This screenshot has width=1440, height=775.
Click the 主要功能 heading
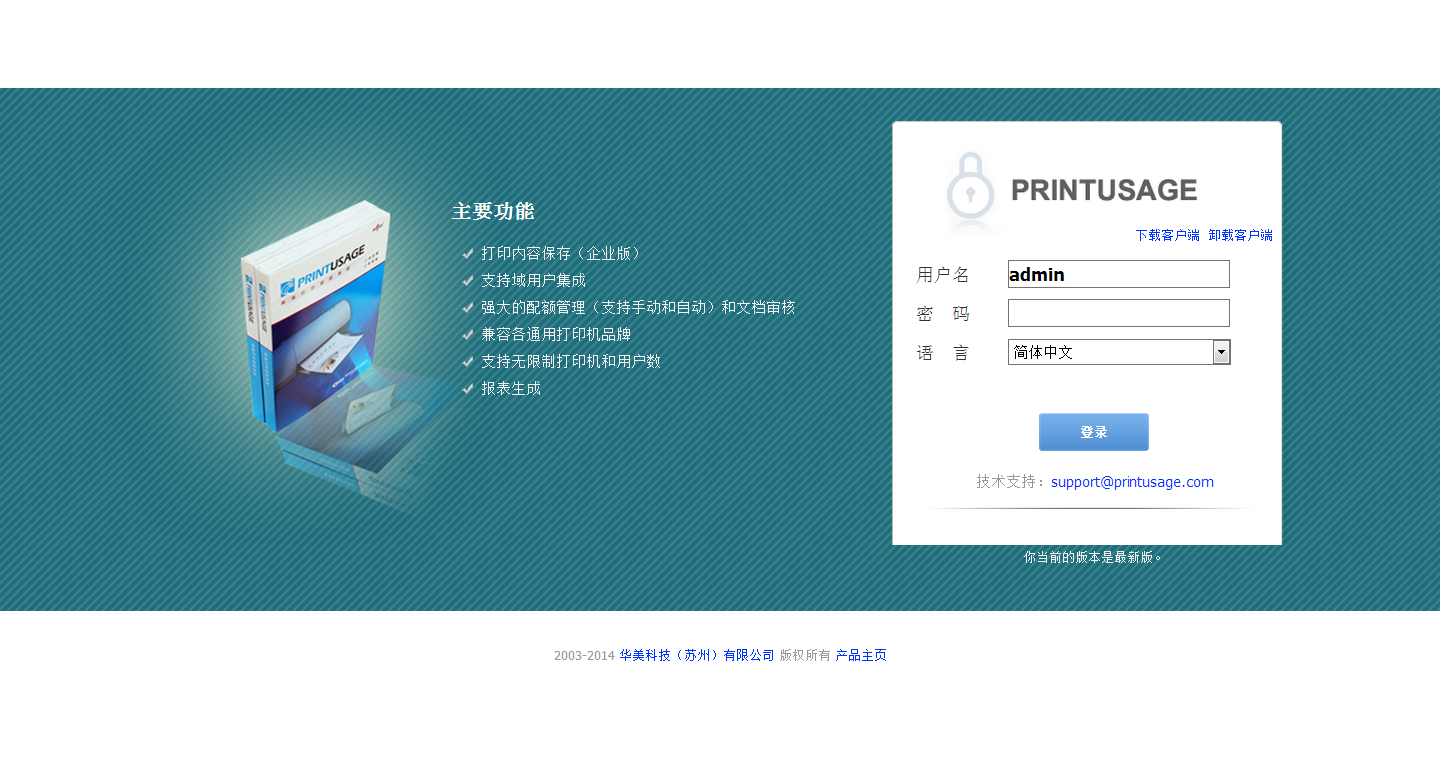(493, 211)
